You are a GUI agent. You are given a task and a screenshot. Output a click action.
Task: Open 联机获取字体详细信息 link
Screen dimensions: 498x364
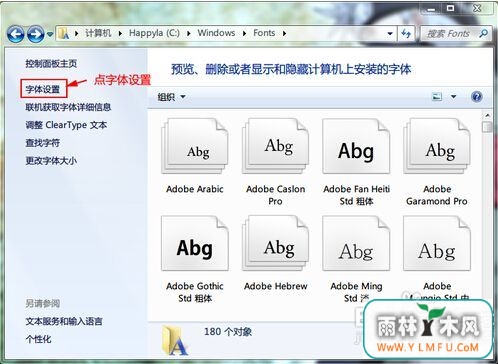coord(68,107)
